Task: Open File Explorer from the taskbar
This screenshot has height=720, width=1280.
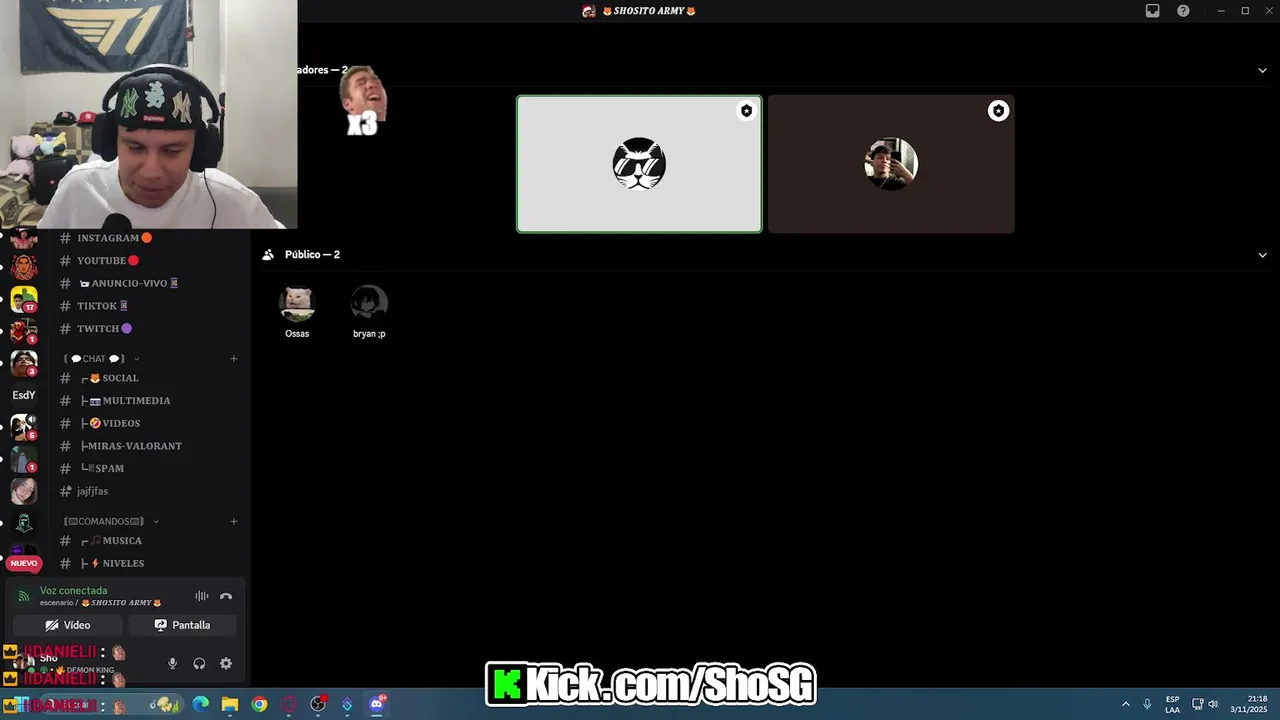Action: [x=229, y=704]
